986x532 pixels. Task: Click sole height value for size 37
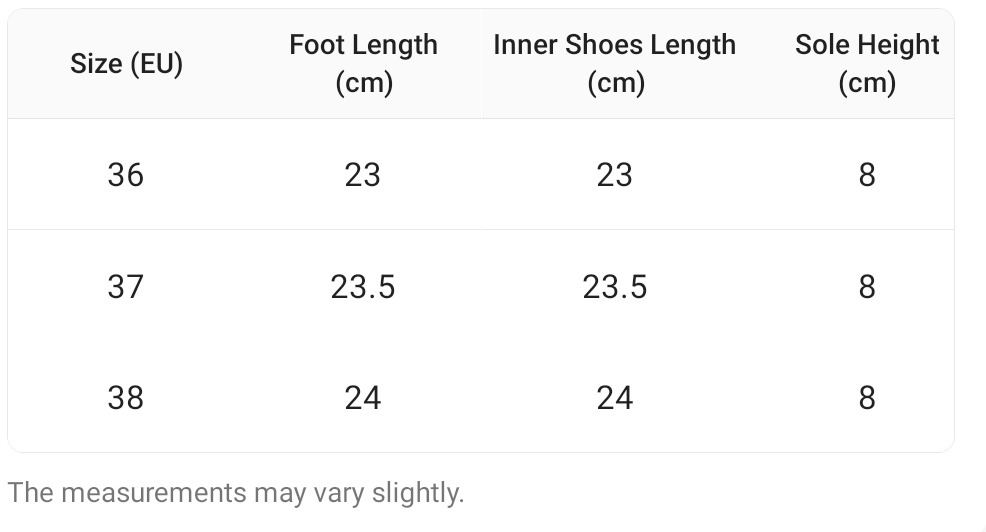[x=867, y=287]
